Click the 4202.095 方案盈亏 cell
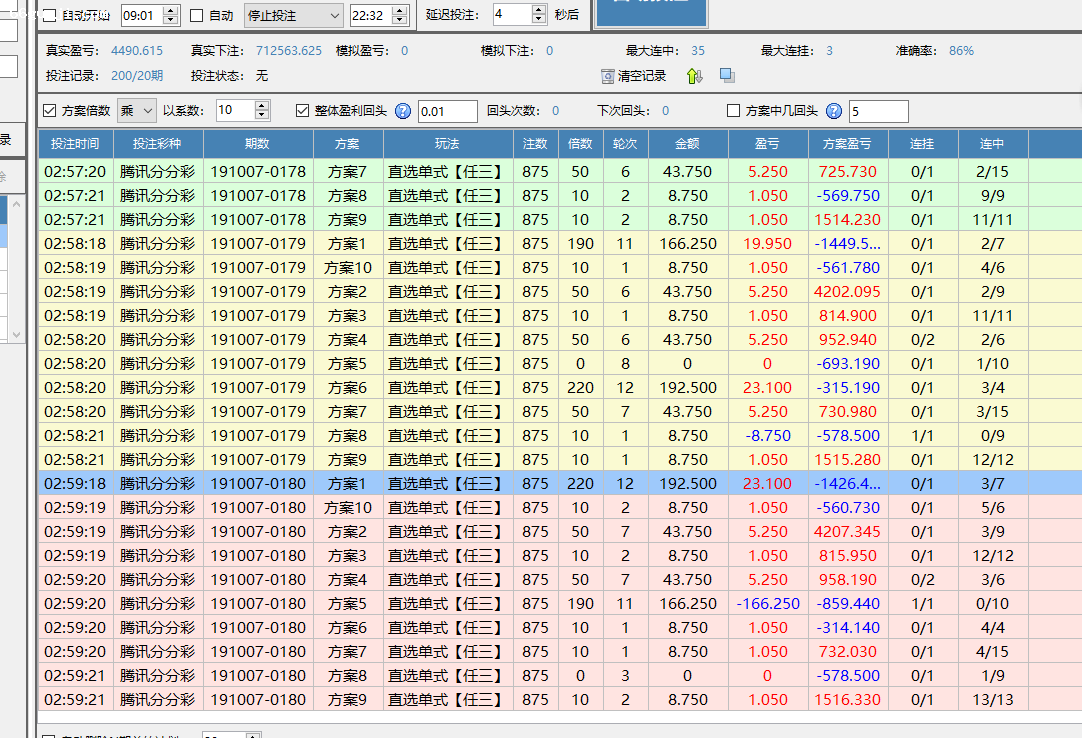Image resolution: width=1082 pixels, height=738 pixels. point(848,291)
